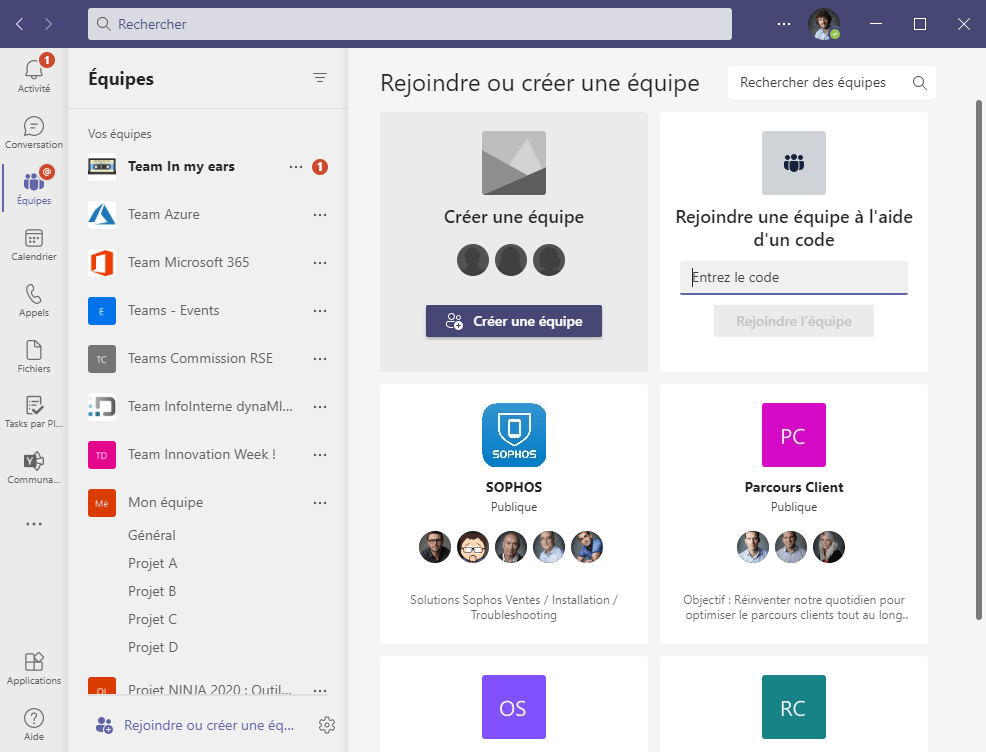Viewport: 986px width, 752px height.
Task: Open more options for Teams Commission RSE
Action: click(x=320, y=358)
